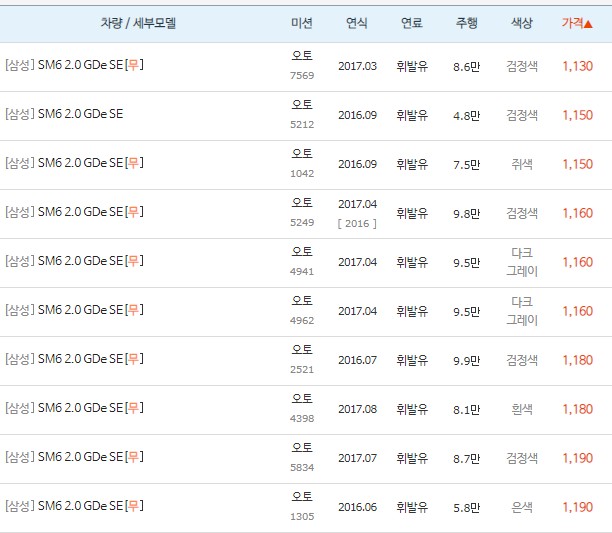Click the 다크 그레이 color in row 4941

click(522, 262)
